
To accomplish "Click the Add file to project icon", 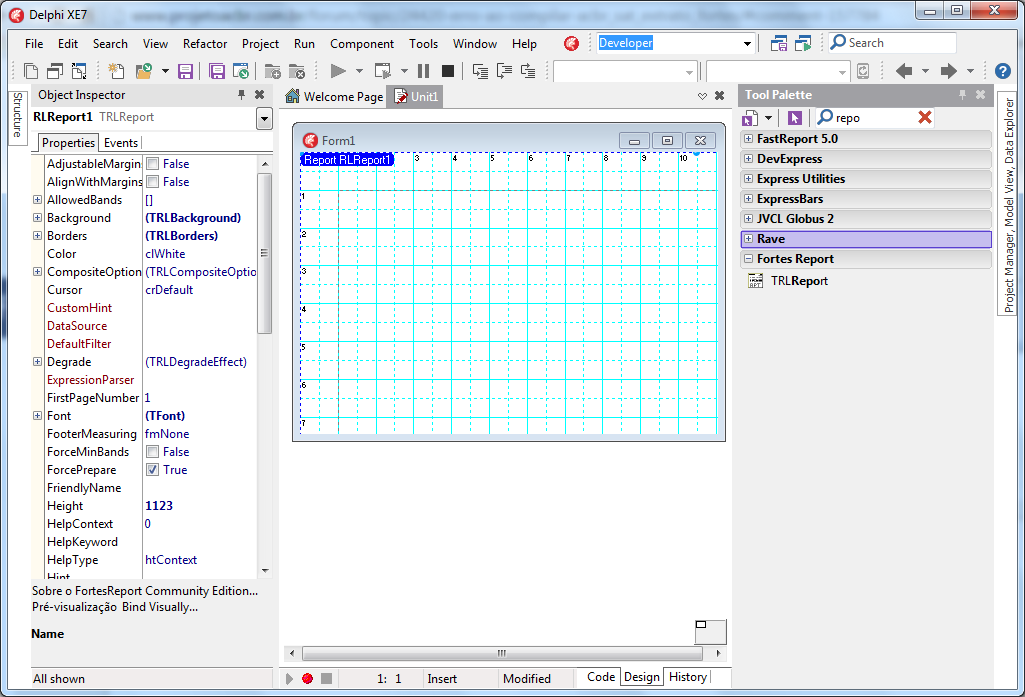I will (273, 71).
